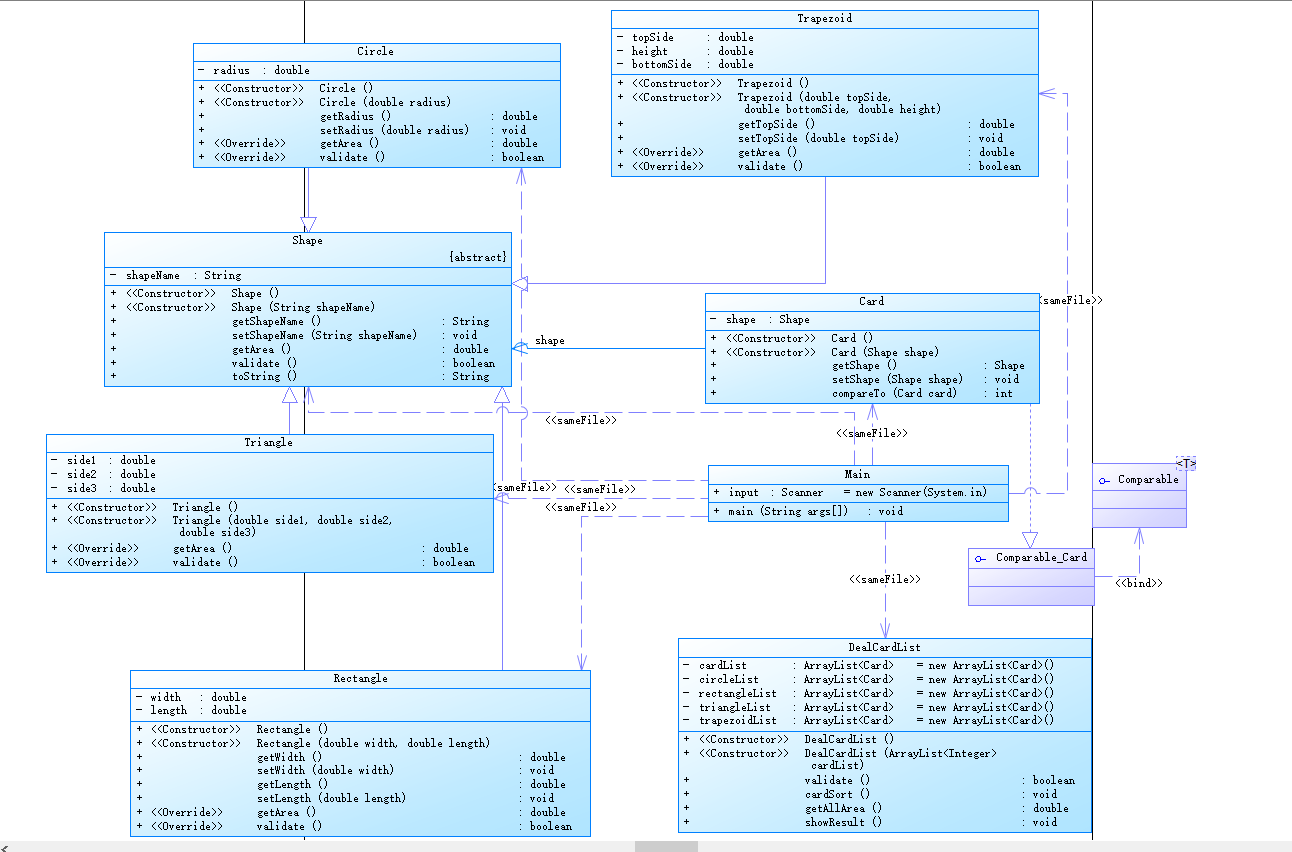Select the Triangle class title
Viewport: 1292px width, 852px height.
tap(269, 442)
